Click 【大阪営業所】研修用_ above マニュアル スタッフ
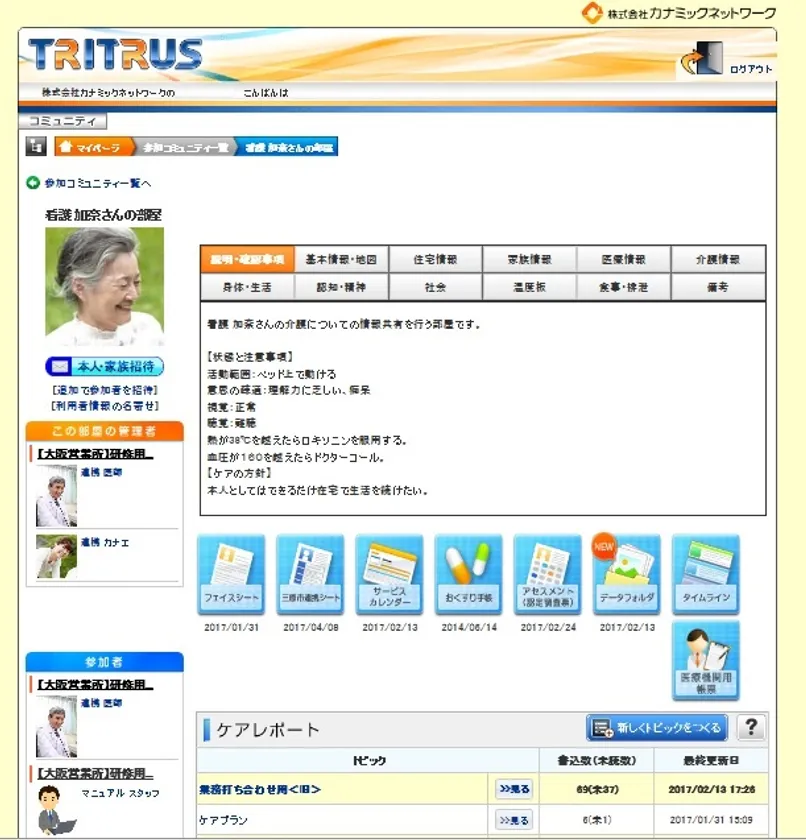 (x=95, y=774)
